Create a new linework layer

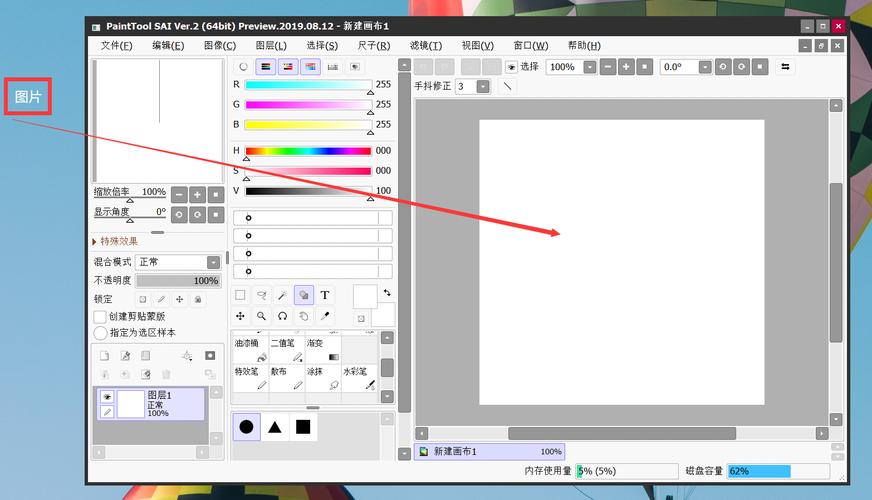tap(126, 356)
